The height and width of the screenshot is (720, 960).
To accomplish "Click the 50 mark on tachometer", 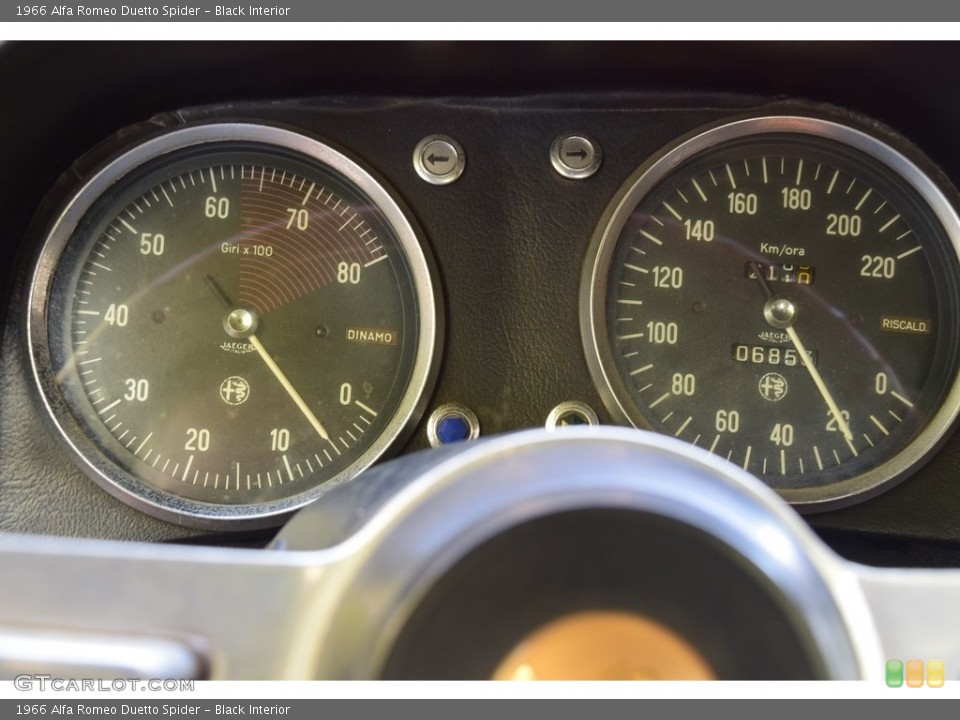I will [152, 244].
